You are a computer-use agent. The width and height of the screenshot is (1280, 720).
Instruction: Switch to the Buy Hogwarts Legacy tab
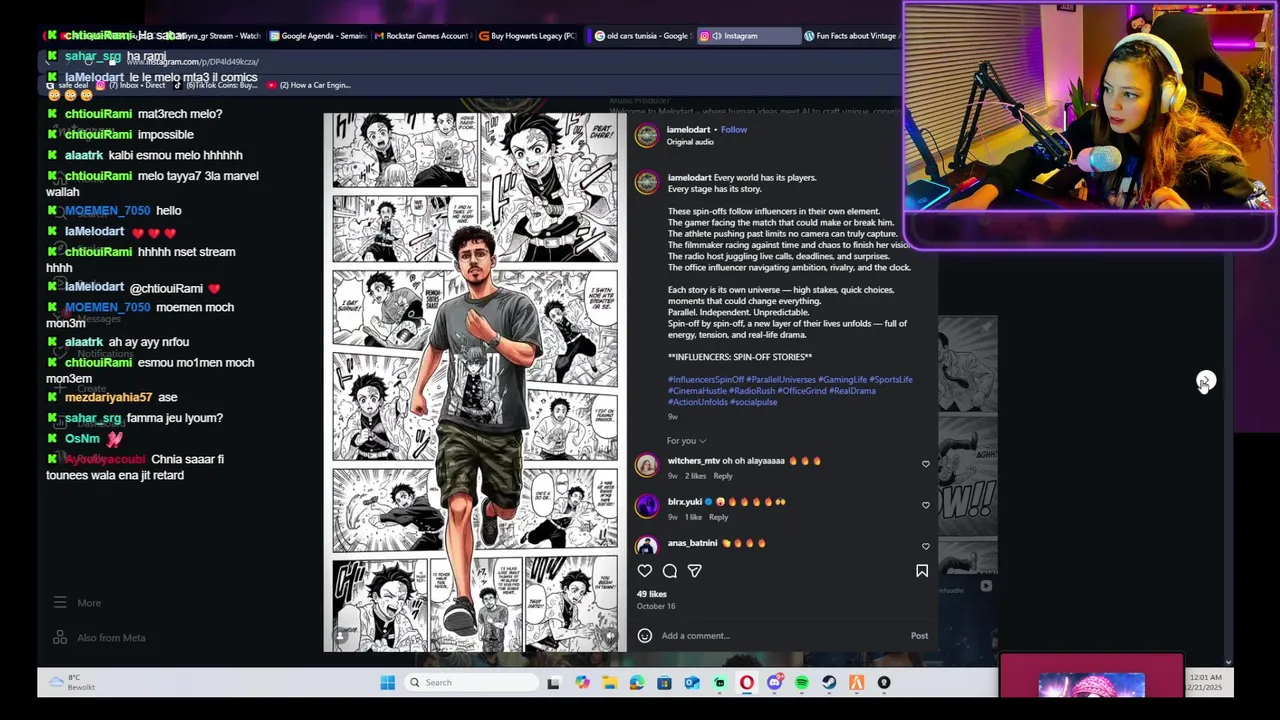coord(527,36)
